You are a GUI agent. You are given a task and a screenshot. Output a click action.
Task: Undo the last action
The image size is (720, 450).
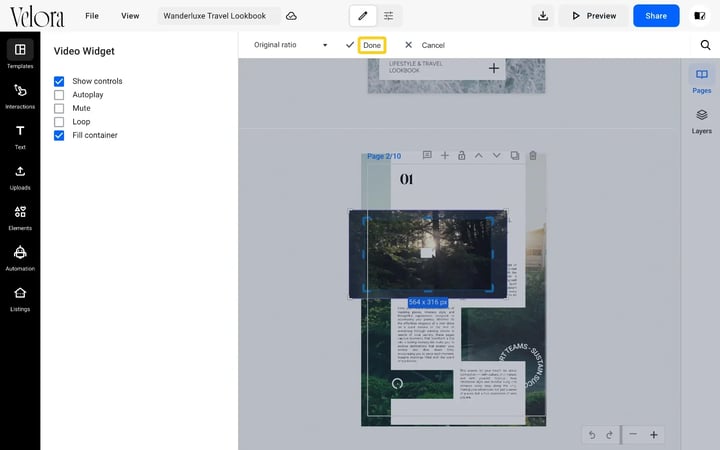coord(592,434)
